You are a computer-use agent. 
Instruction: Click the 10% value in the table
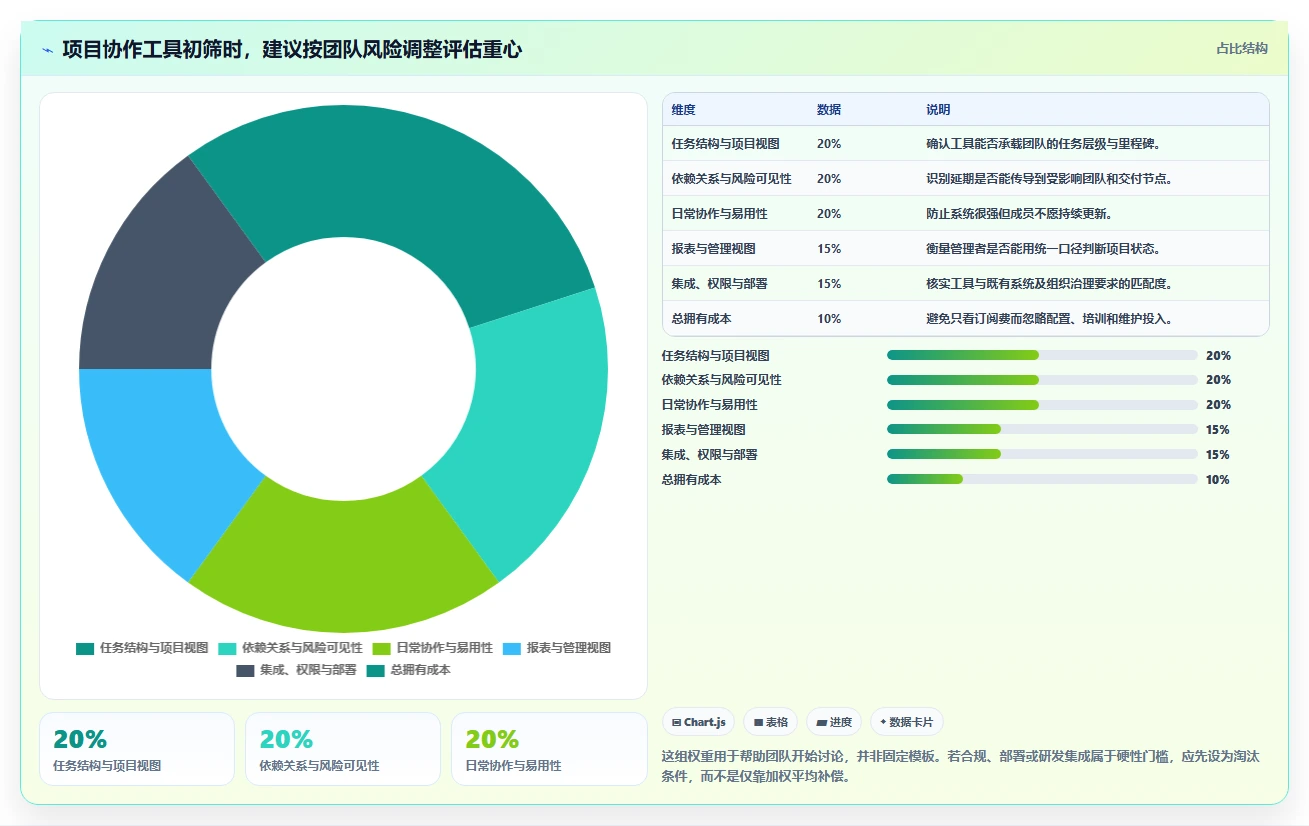[829, 319]
